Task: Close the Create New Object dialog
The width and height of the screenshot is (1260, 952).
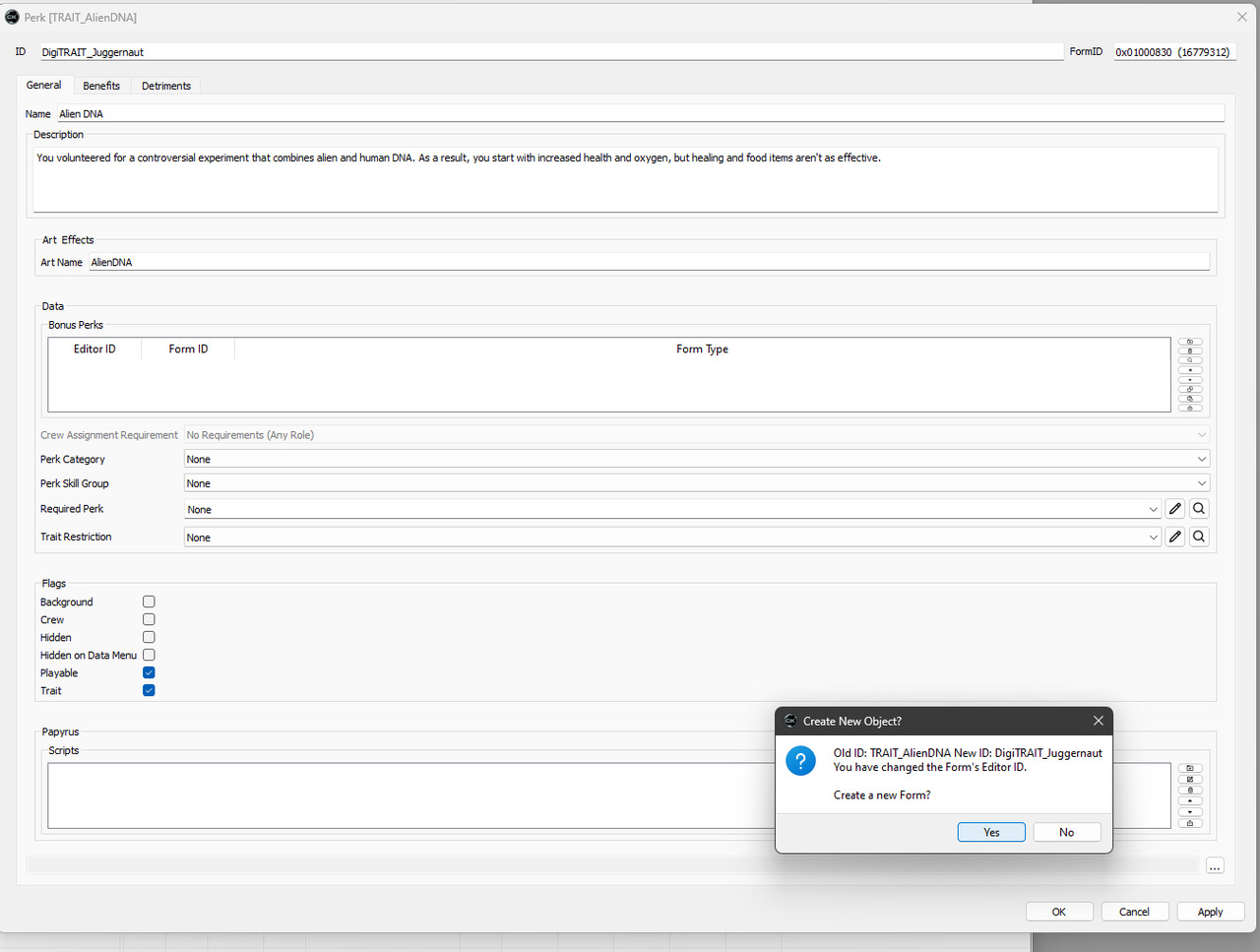Action: point(1099,721)
